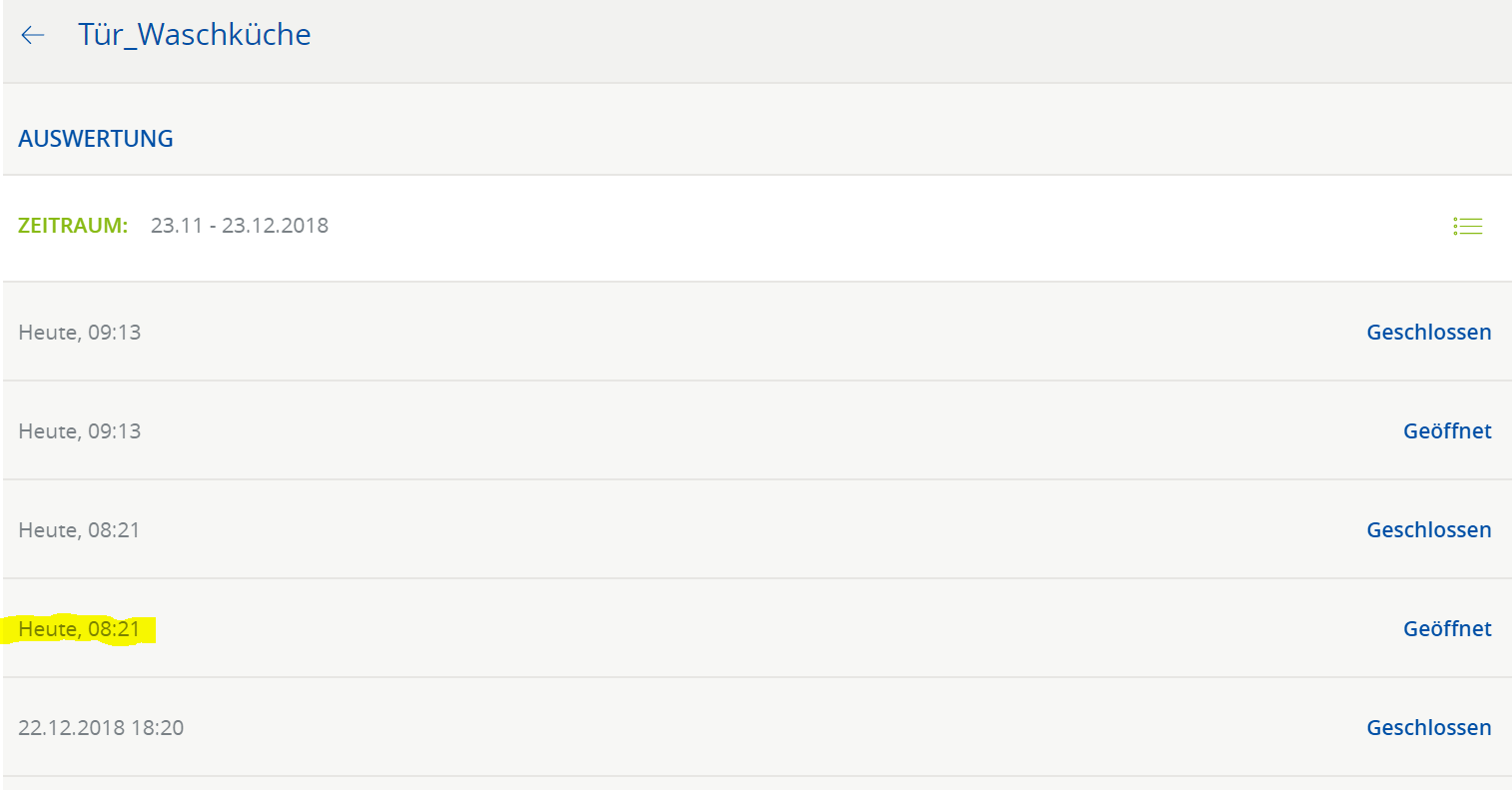Select the non-highlighted Heute, 08:21 timestamp
Image resolution: width=1512 pixels, height=790 pixels.
[x=80, y=530]
